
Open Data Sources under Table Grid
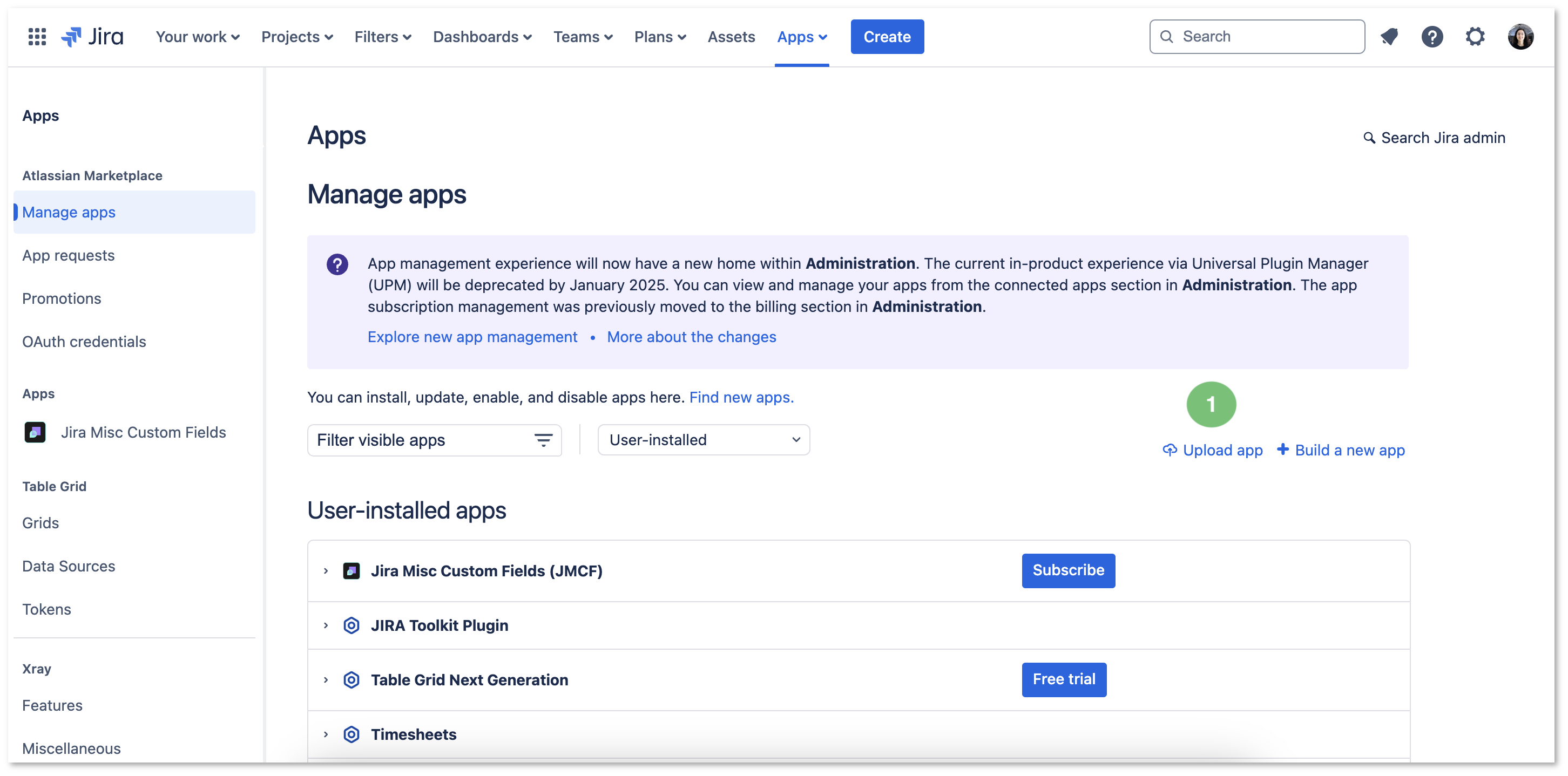click(x=68, y=566)
